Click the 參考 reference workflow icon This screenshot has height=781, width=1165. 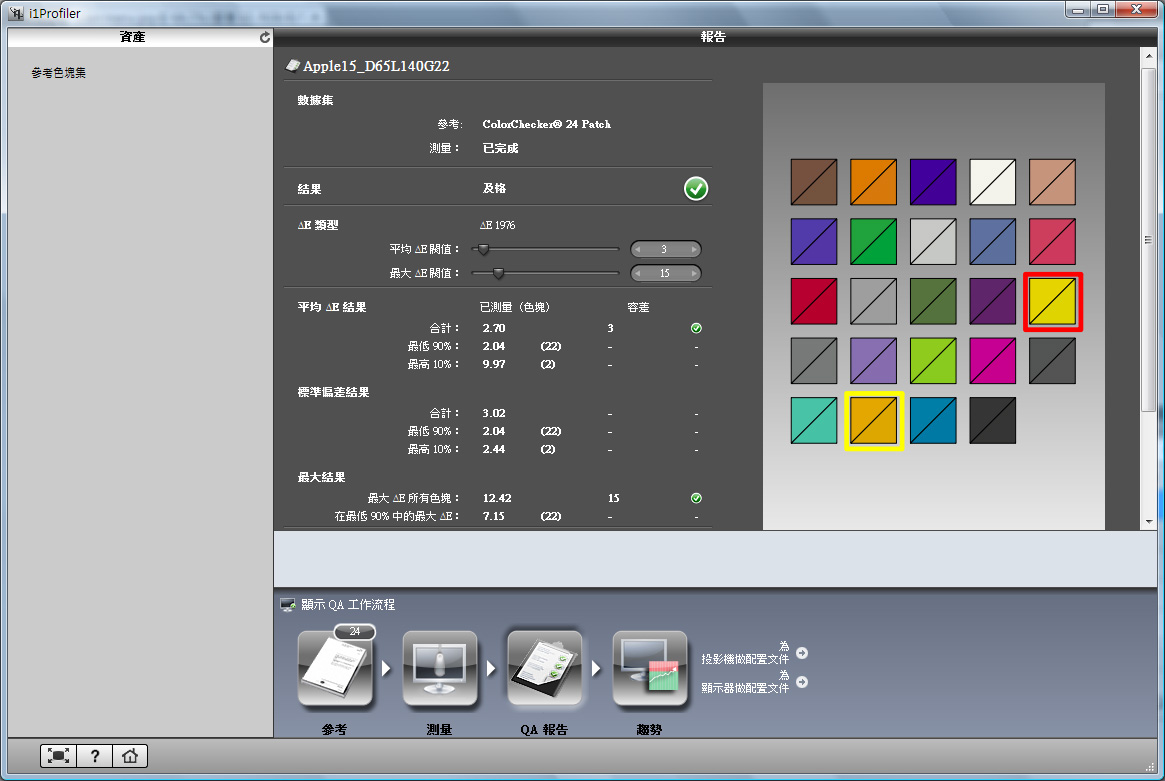pyautogui.click(x=335, y=669)
